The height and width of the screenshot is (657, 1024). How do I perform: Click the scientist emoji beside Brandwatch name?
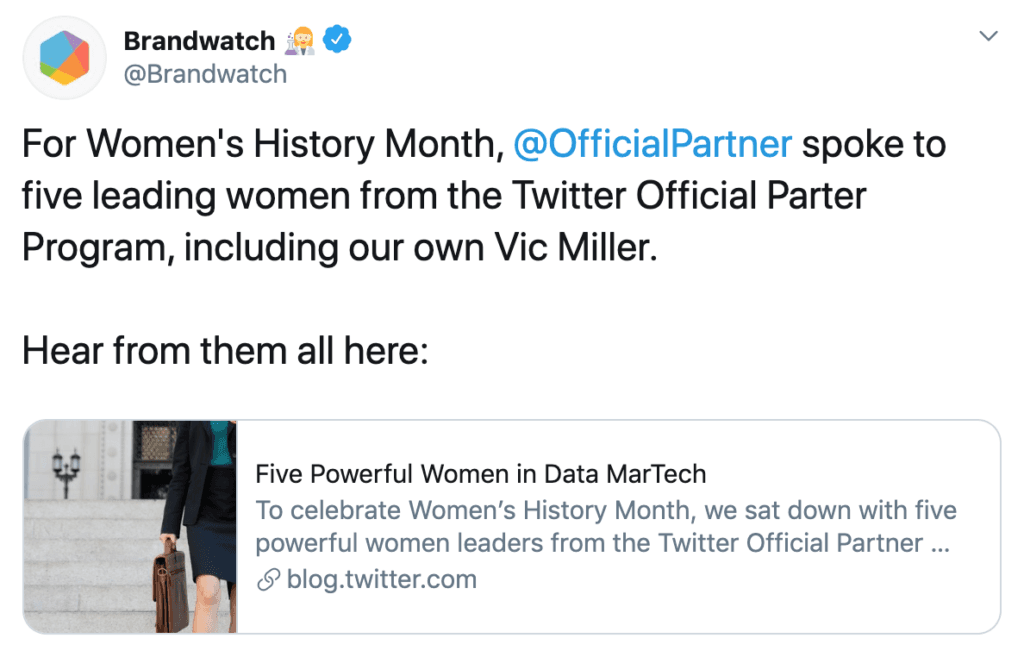[301, 40]
